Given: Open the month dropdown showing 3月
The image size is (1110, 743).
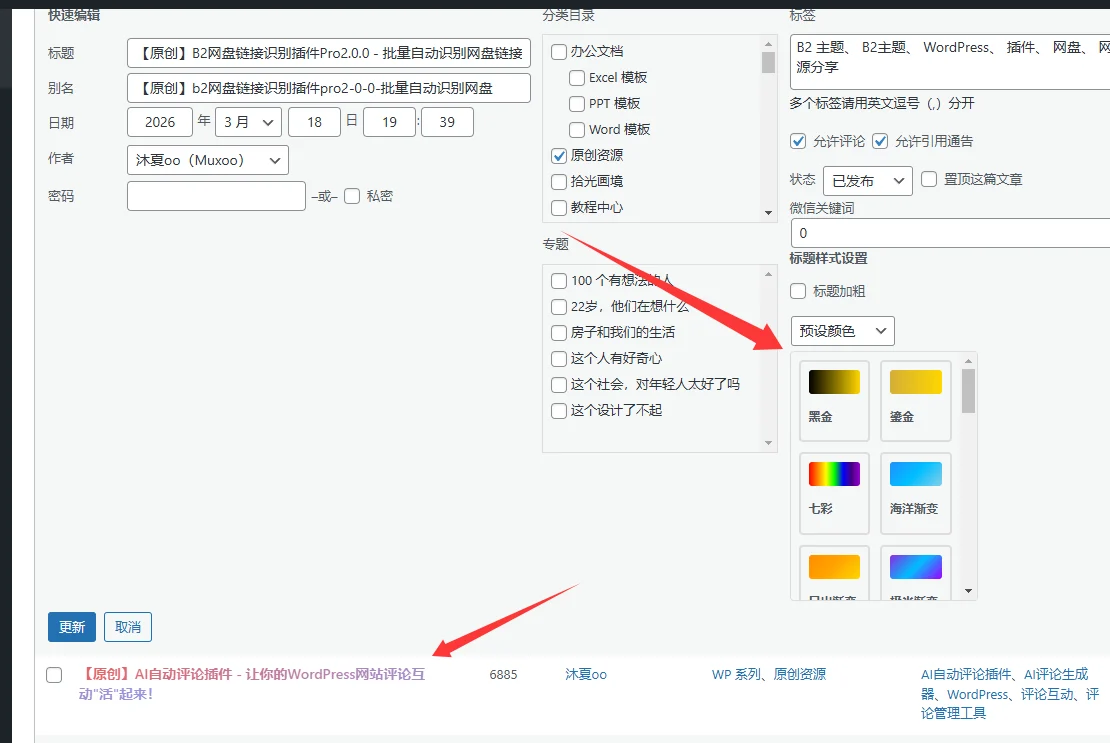Looking at the screenshot, I should tap(248, 122).
